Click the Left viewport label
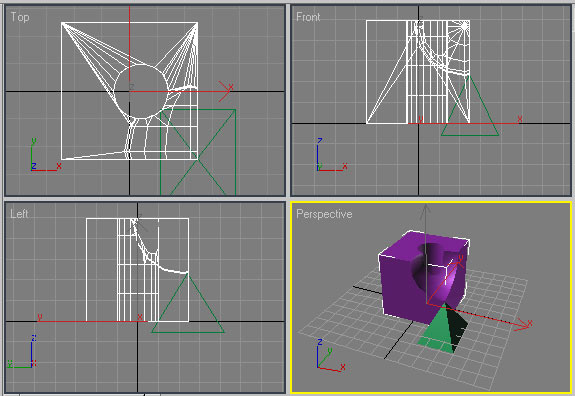The height and width of the screenshot is (396, 575). [19, 214]
